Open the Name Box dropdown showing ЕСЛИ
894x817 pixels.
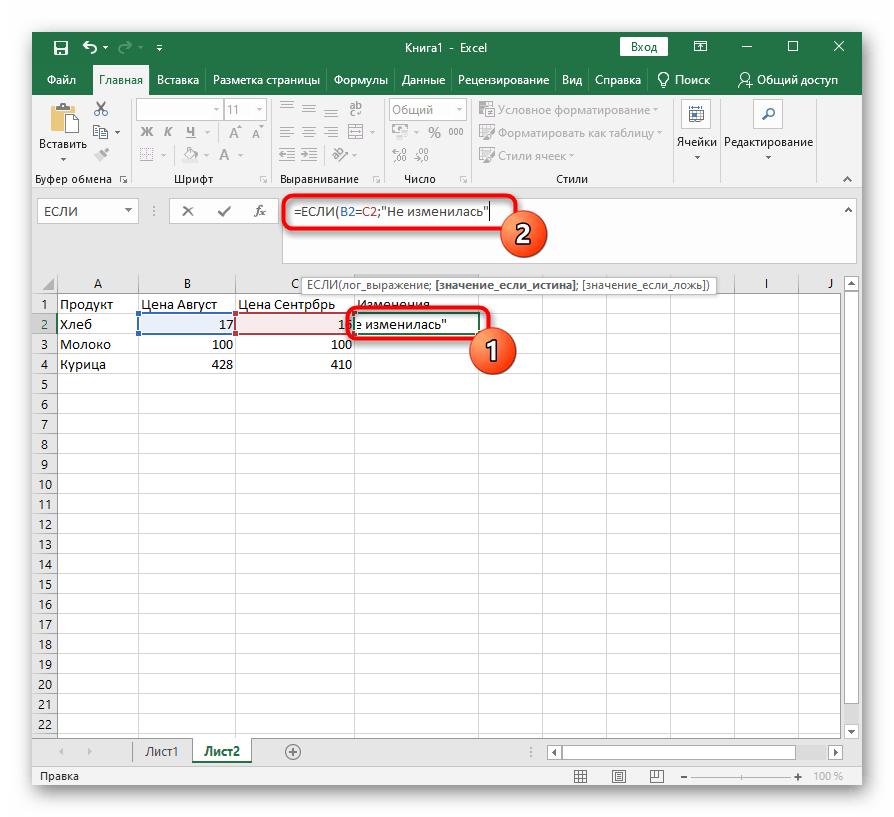point(128,210)
